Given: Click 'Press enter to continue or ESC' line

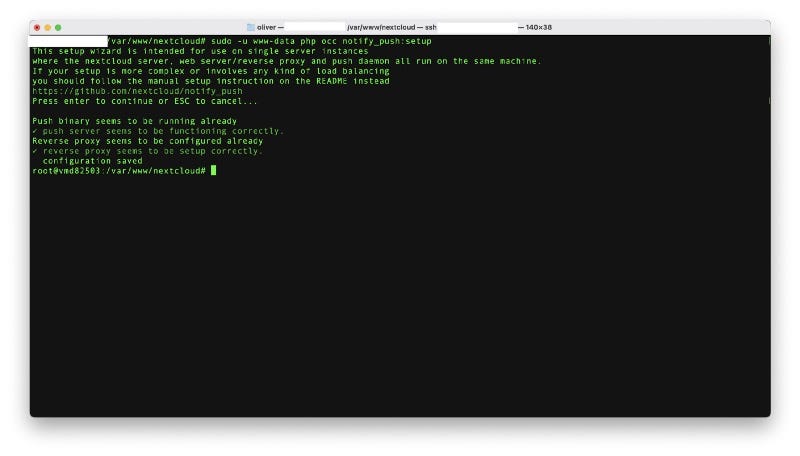Looking at the screenshot, I should 145,101.
